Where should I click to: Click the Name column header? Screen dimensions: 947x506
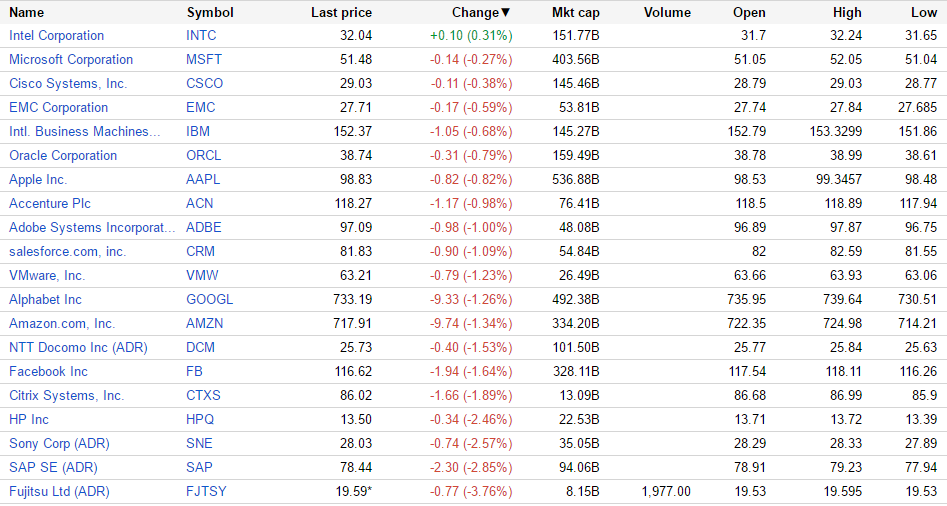27,12
